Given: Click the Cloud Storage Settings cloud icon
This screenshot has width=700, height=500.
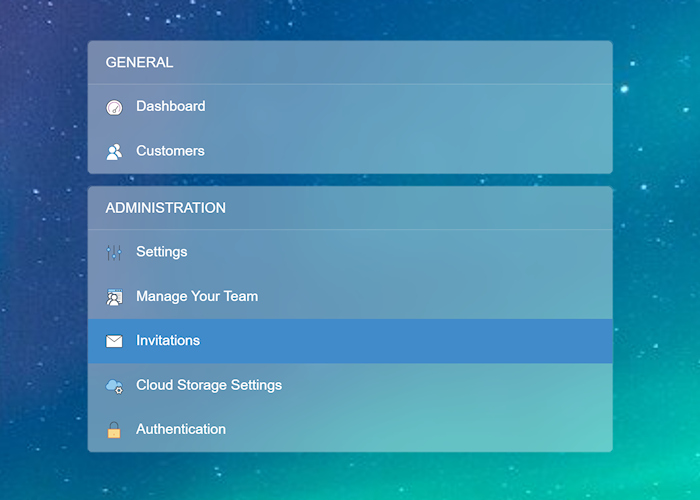Looking at the screenshot, I should [114, 386].
